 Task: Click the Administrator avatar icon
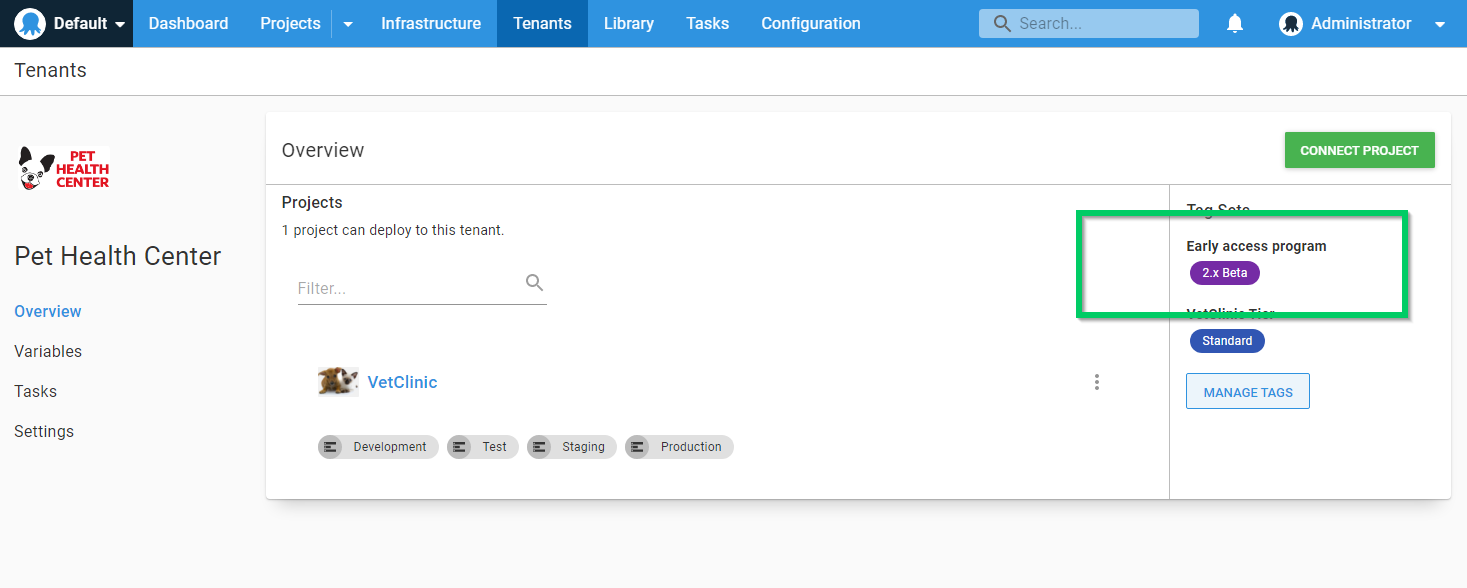coord(1291,24)
